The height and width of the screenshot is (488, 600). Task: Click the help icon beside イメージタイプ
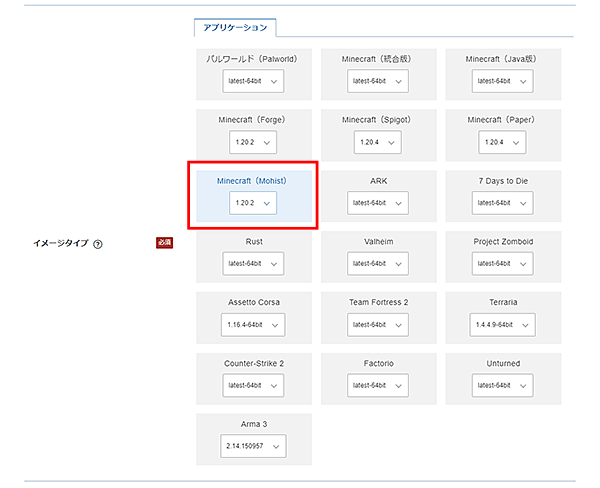[98, 244]
